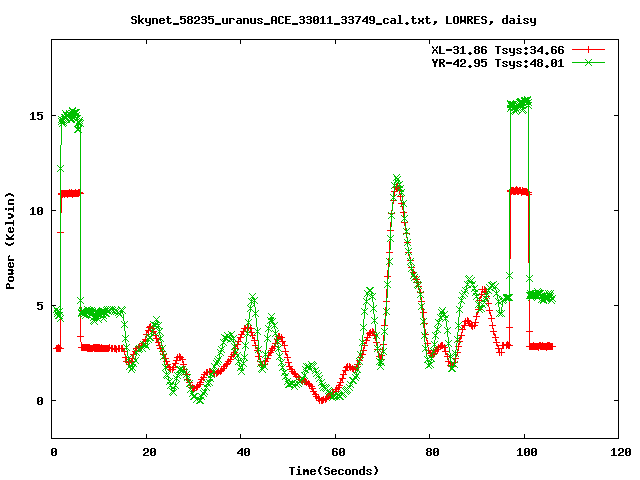Select legend entry XL-31.86 Tsys:34.66

[x=498, y=50]
